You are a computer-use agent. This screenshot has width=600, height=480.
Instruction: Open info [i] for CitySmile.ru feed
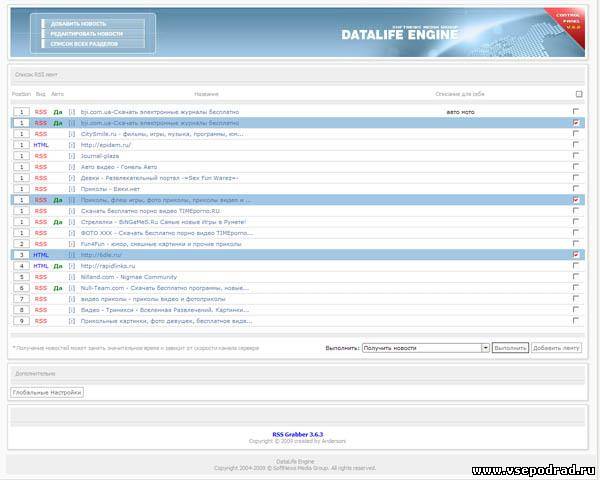[x=72, y=134]
